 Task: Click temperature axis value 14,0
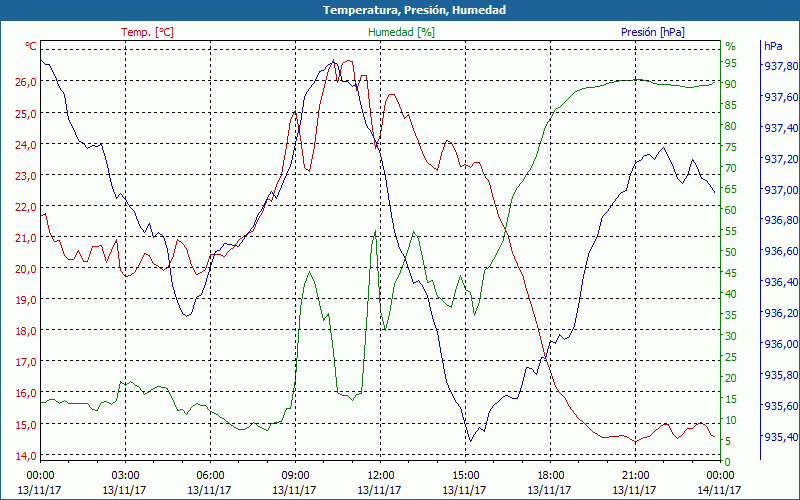click(x=27, y=456)
